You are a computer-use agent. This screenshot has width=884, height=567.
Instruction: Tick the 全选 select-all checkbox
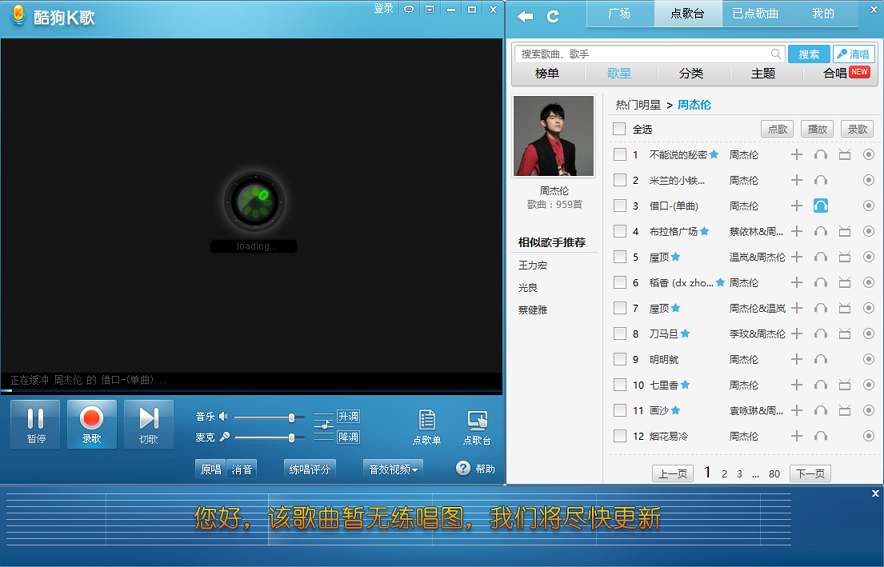point(620,129)
